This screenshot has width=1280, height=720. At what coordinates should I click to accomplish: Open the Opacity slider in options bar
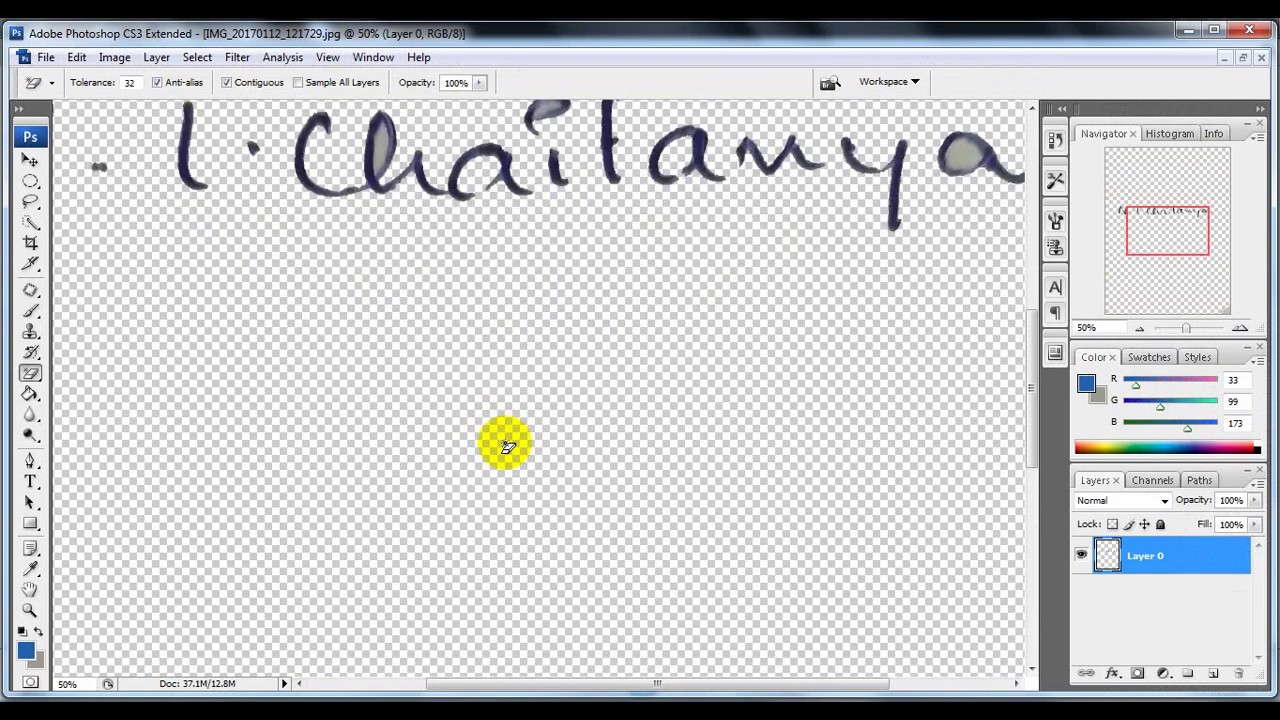(x=479, y=83)
